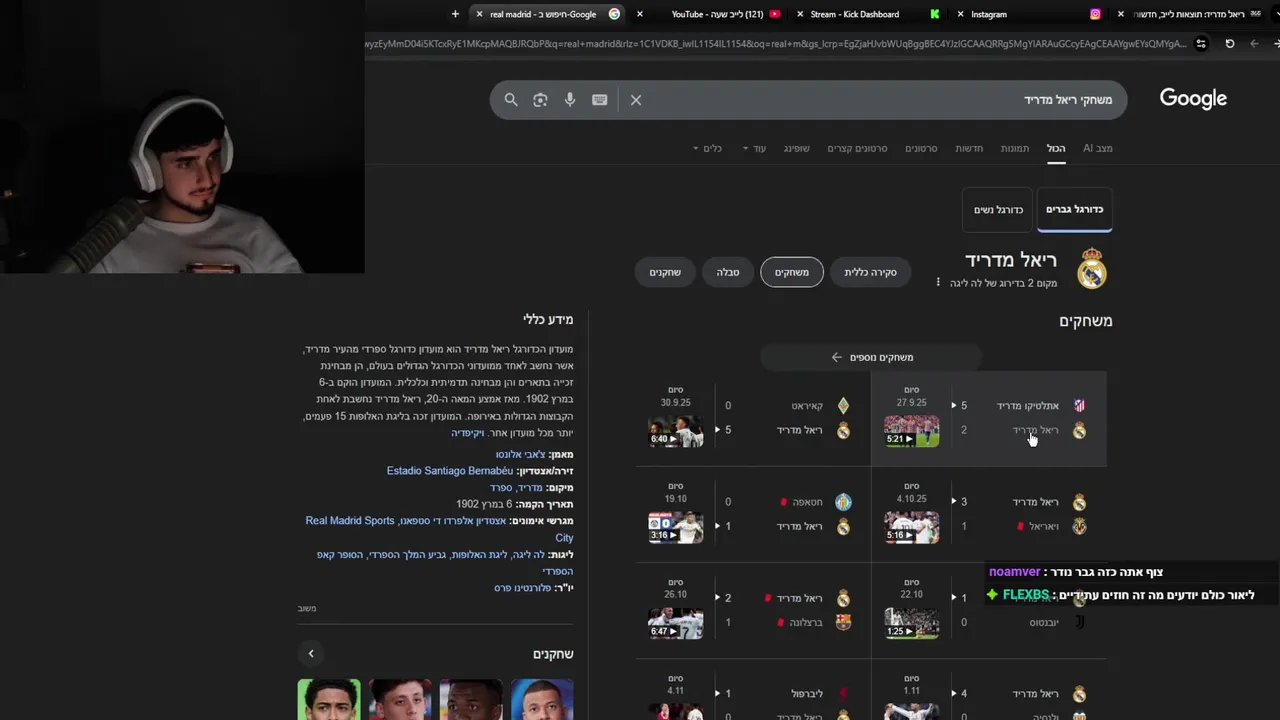Reload the page with the refresh icon
This screenshot has height=720, width=1280.
(1230, 44)
